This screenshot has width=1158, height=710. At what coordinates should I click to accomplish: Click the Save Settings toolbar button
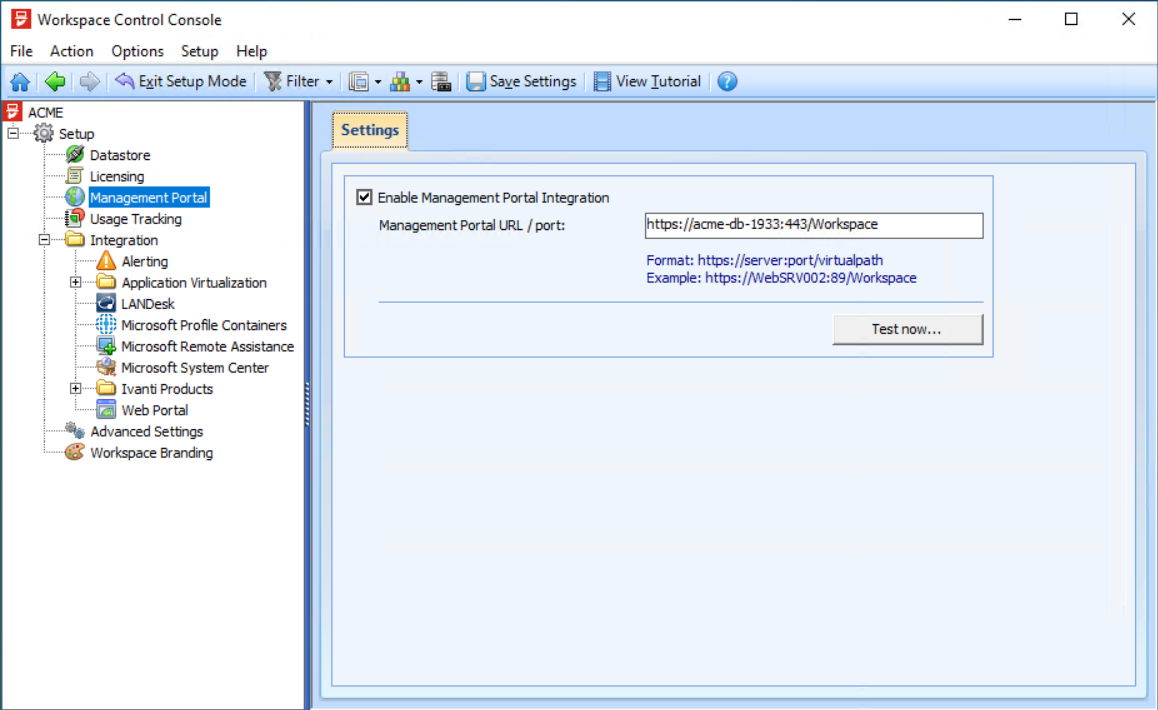(522, 82)
